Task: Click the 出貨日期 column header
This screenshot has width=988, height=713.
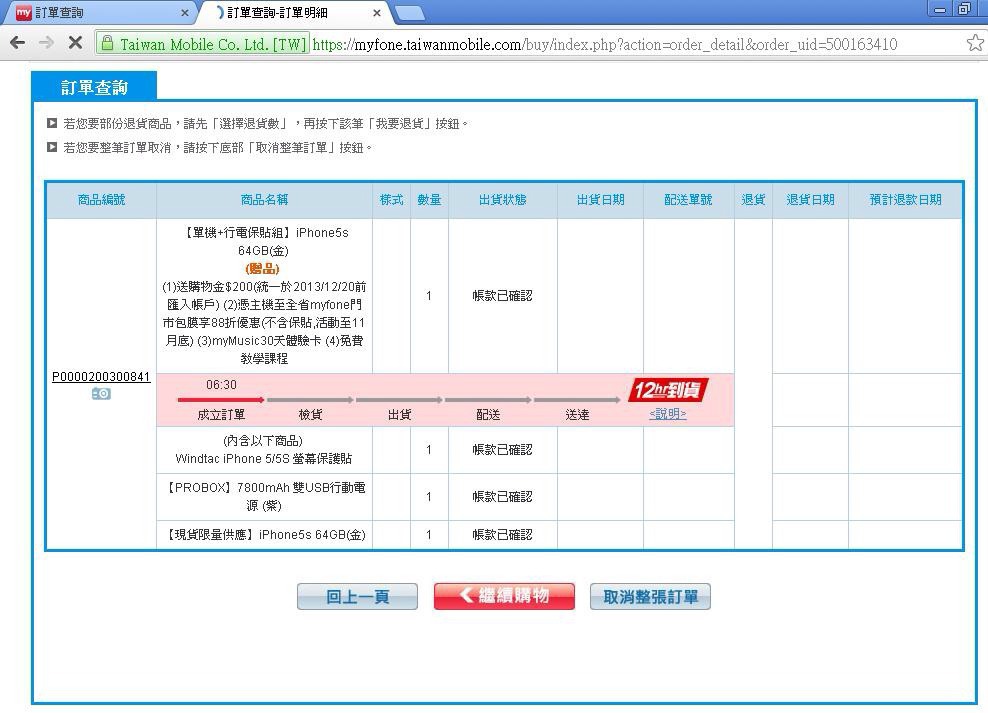Action: pos(600,200)
